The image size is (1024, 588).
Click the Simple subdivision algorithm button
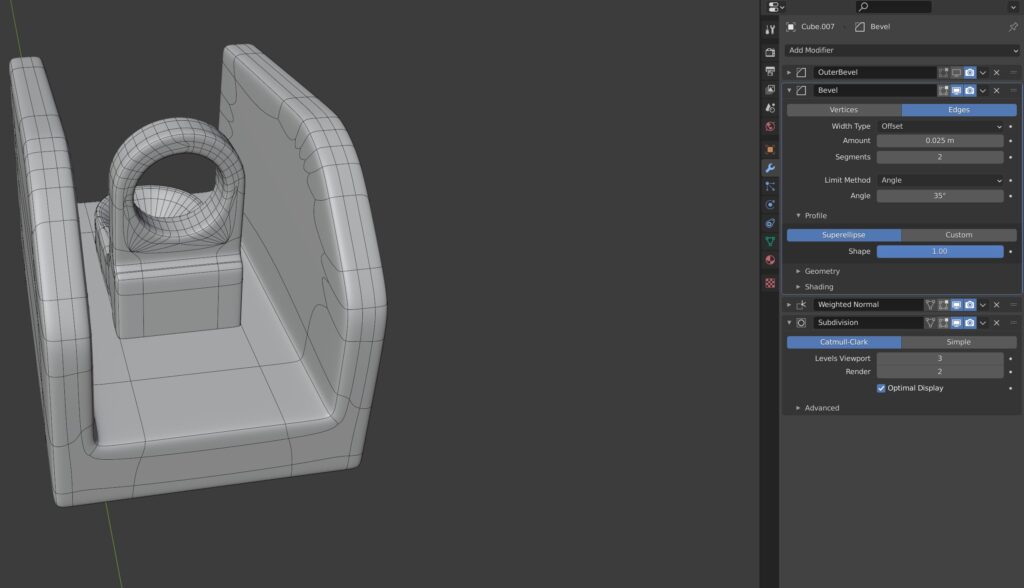click(x=957, y=341)
